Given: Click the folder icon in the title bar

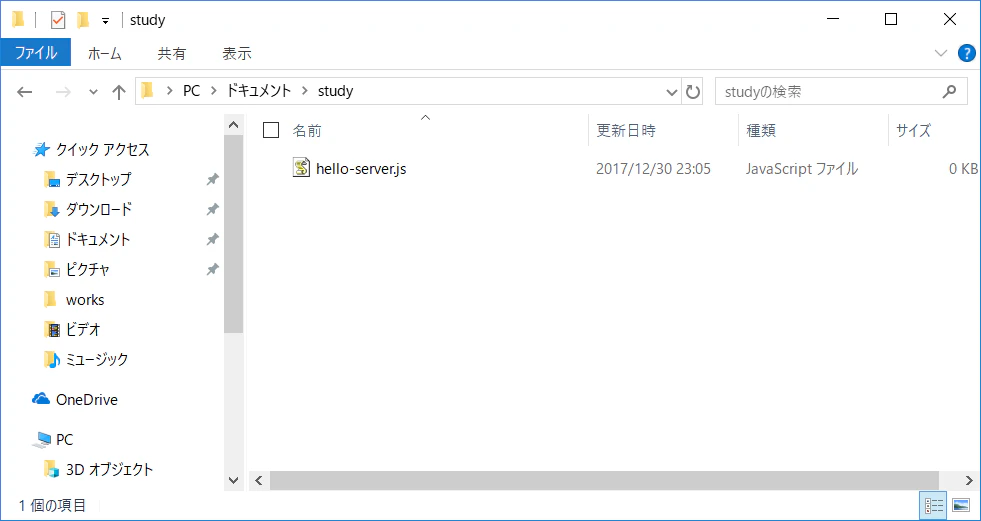Looking at the screenshot, I should click(x=18, y=20).
